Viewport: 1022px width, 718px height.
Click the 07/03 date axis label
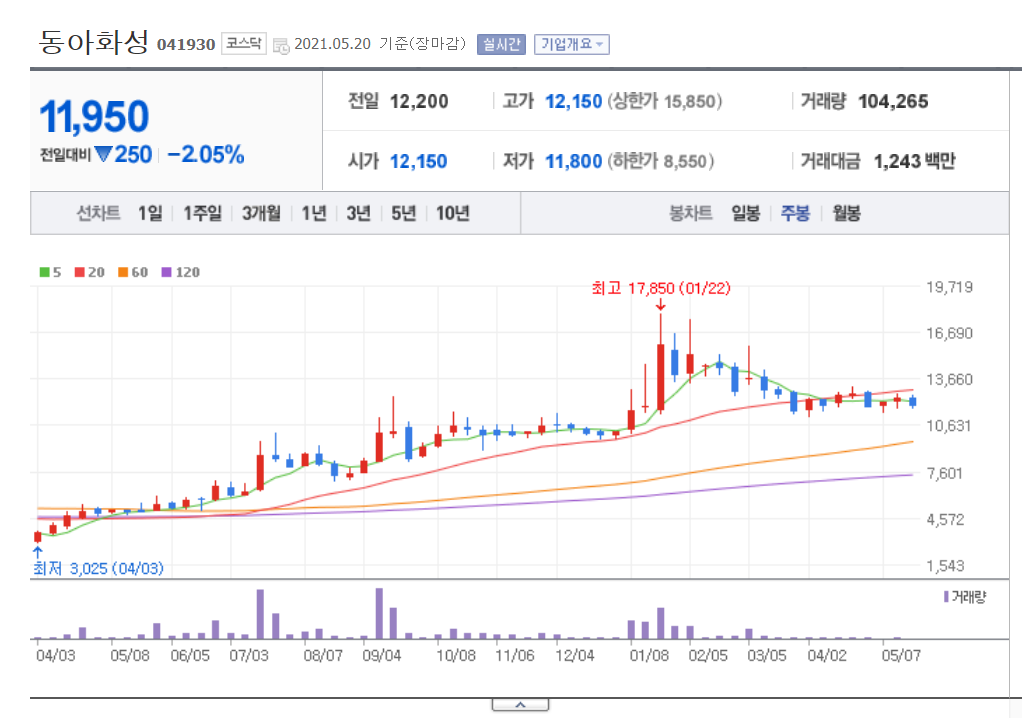[249, 655]
